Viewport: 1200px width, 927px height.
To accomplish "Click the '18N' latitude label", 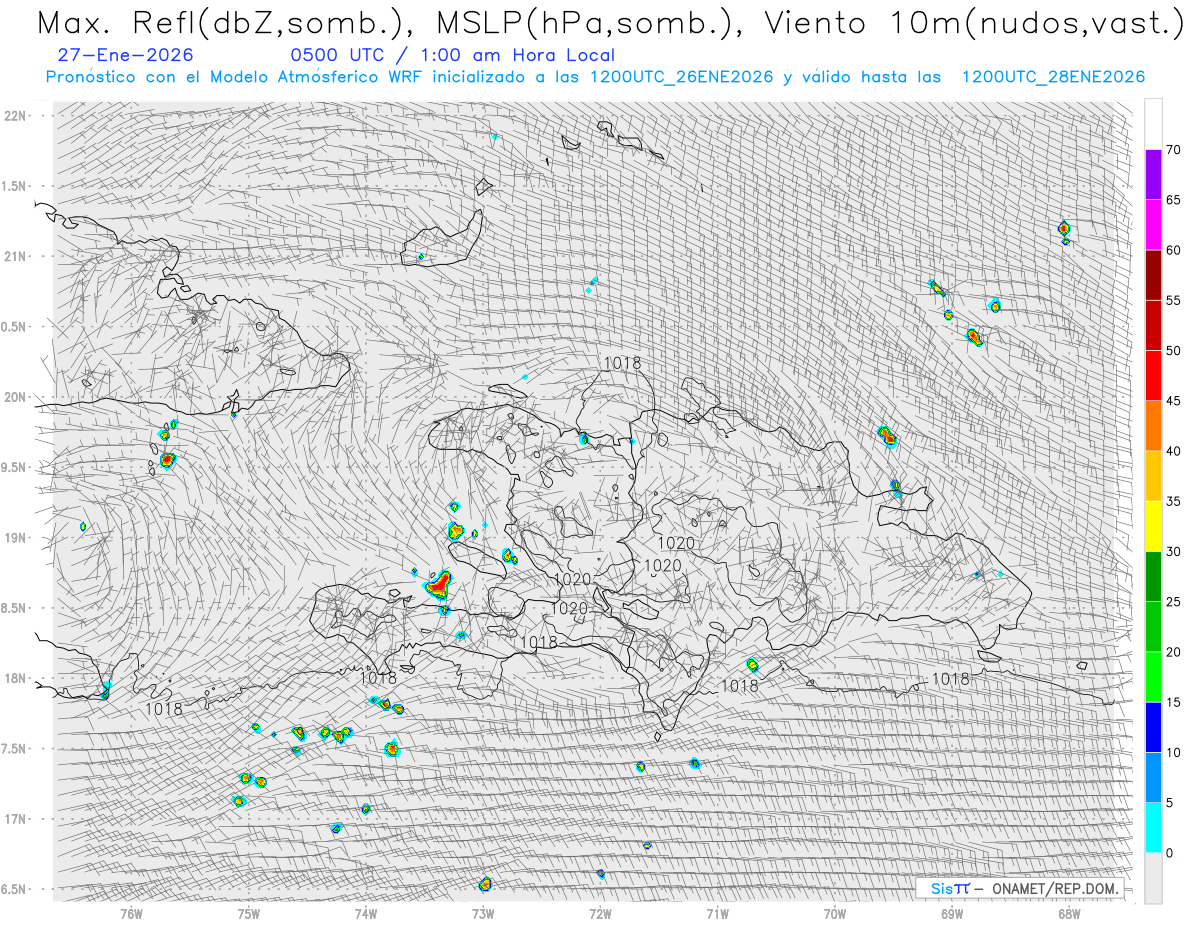I will 15,679.
